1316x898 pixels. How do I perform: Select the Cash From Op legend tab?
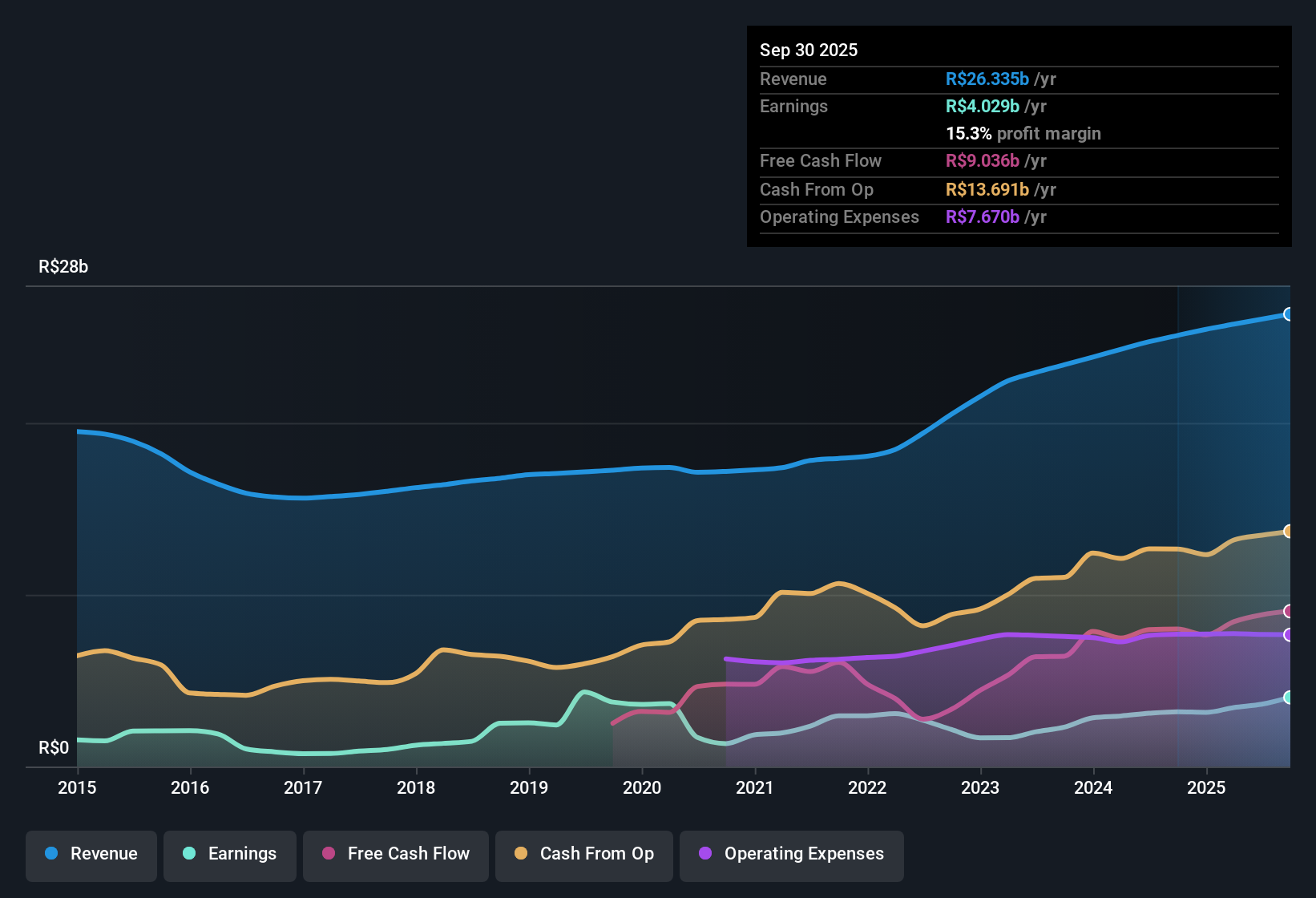click(583, 856)
